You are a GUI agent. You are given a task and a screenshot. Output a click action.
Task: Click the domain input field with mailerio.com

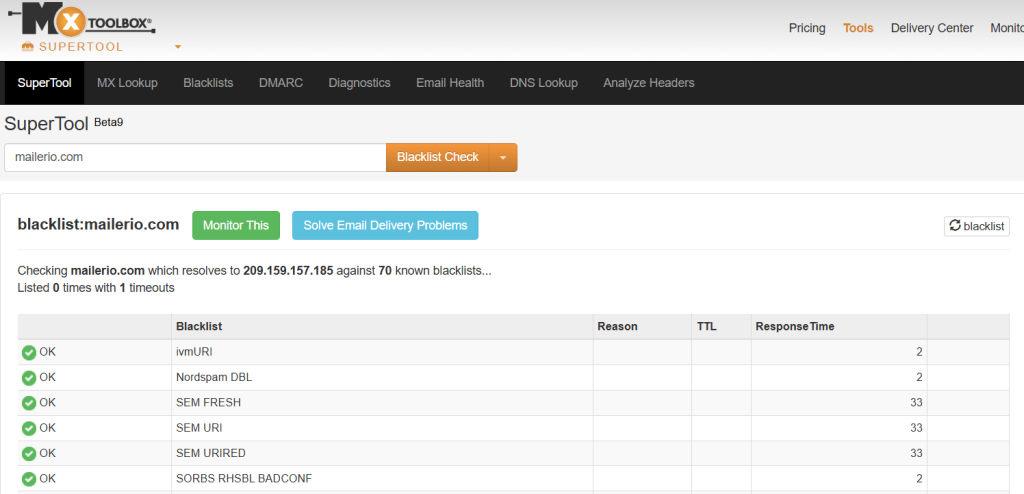pos(195,157)
